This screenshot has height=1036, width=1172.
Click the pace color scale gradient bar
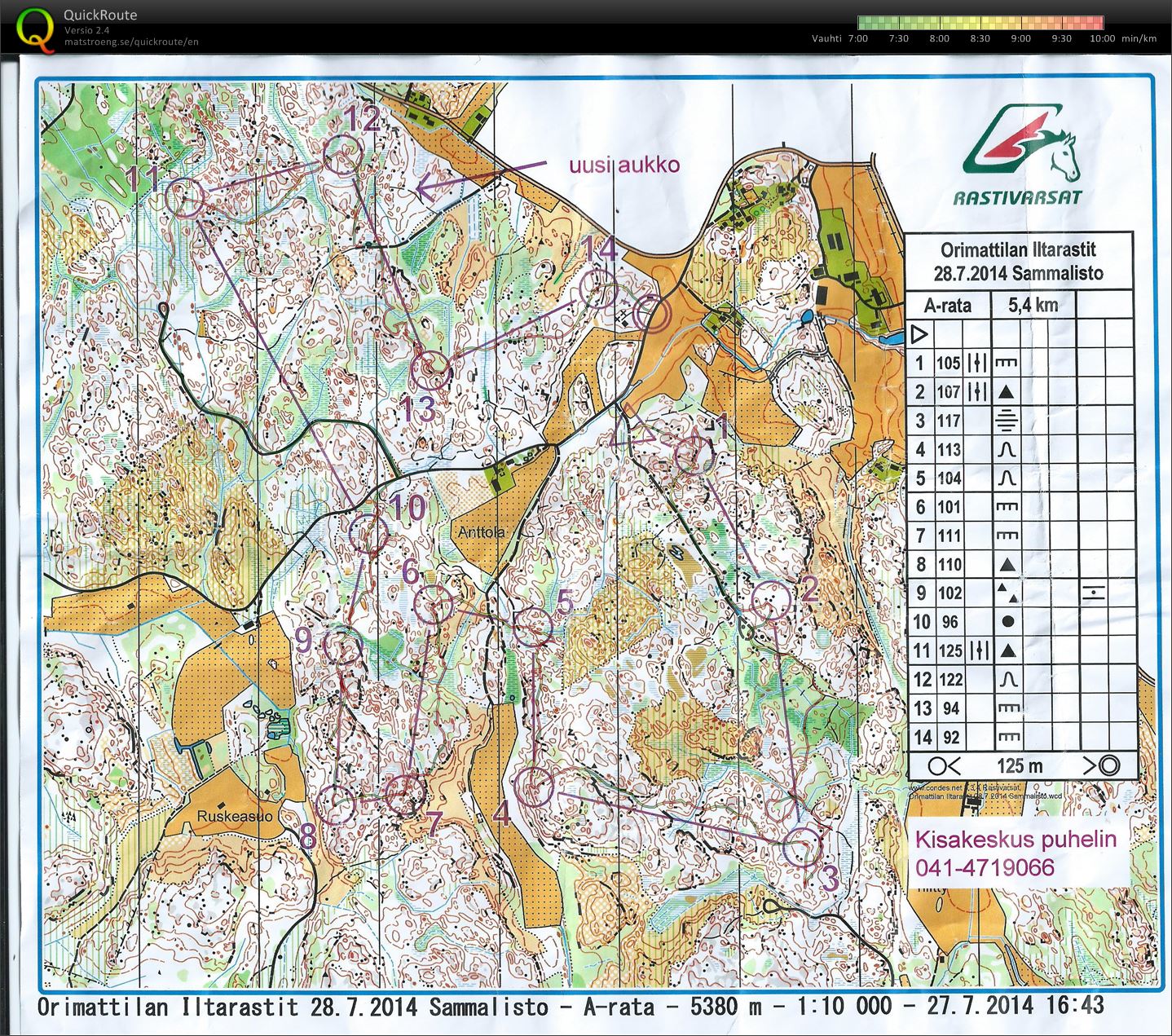980,23
